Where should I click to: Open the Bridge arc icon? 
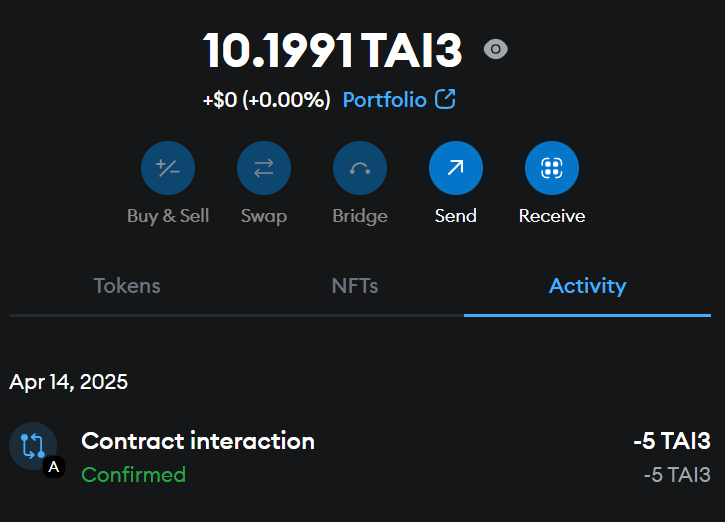pyautogui.click(x=360, y=168)
